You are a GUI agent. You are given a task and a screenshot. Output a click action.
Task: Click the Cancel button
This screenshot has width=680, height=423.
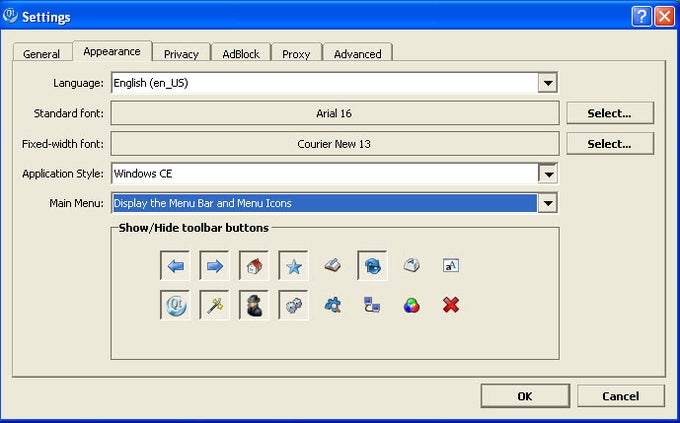click(x=621, y=396)
